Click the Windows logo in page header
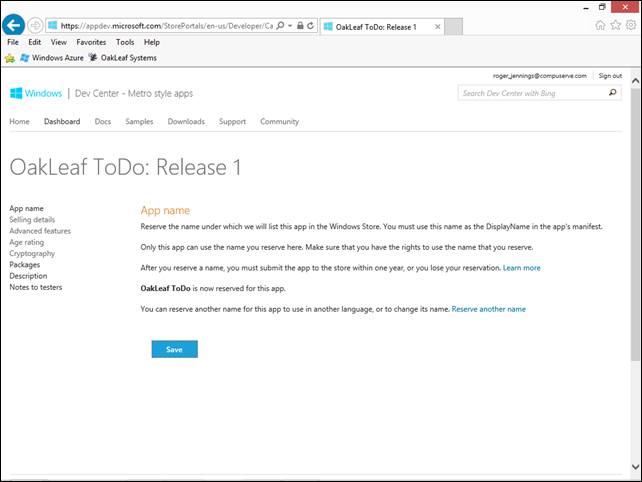Viewport: 642px width, 482px height. 16,93
